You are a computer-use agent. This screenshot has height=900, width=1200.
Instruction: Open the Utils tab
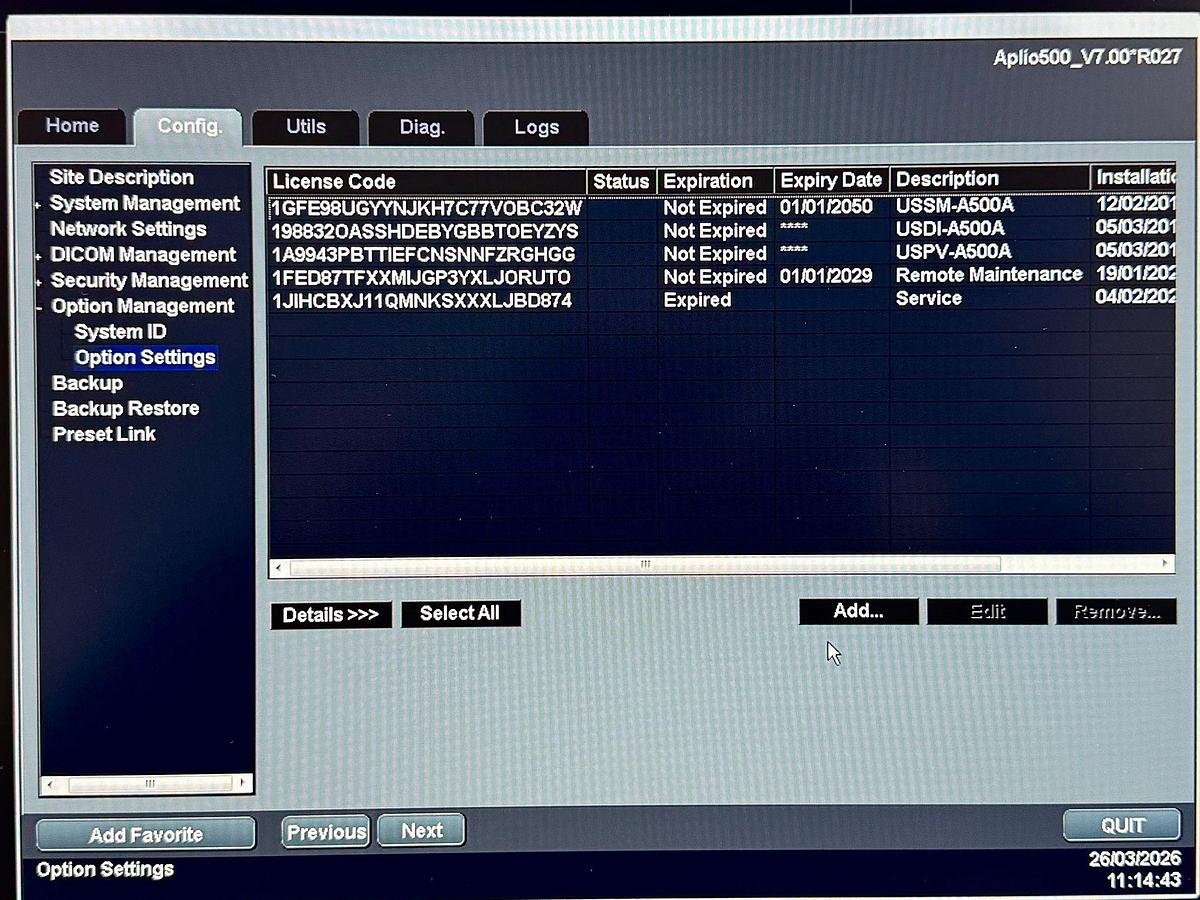point(305,127)
